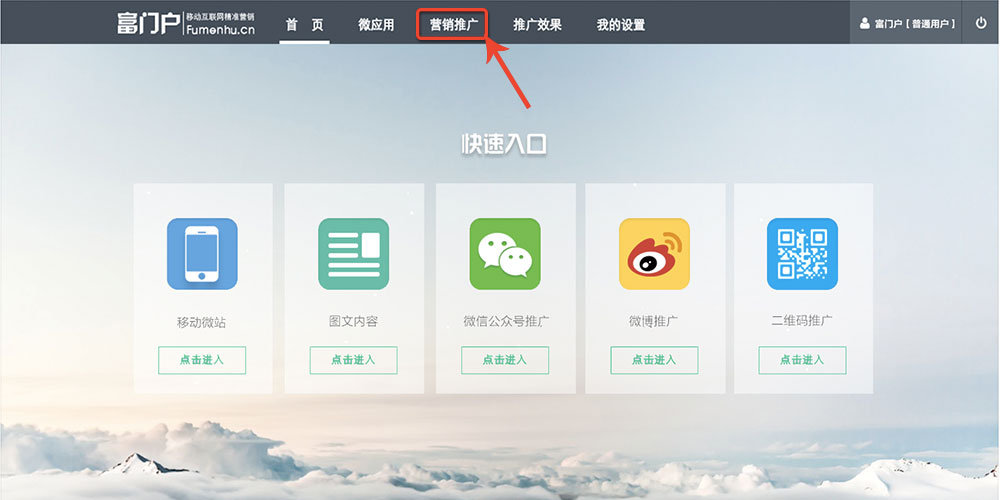Open the 我的设置 tab

[621, 25]
